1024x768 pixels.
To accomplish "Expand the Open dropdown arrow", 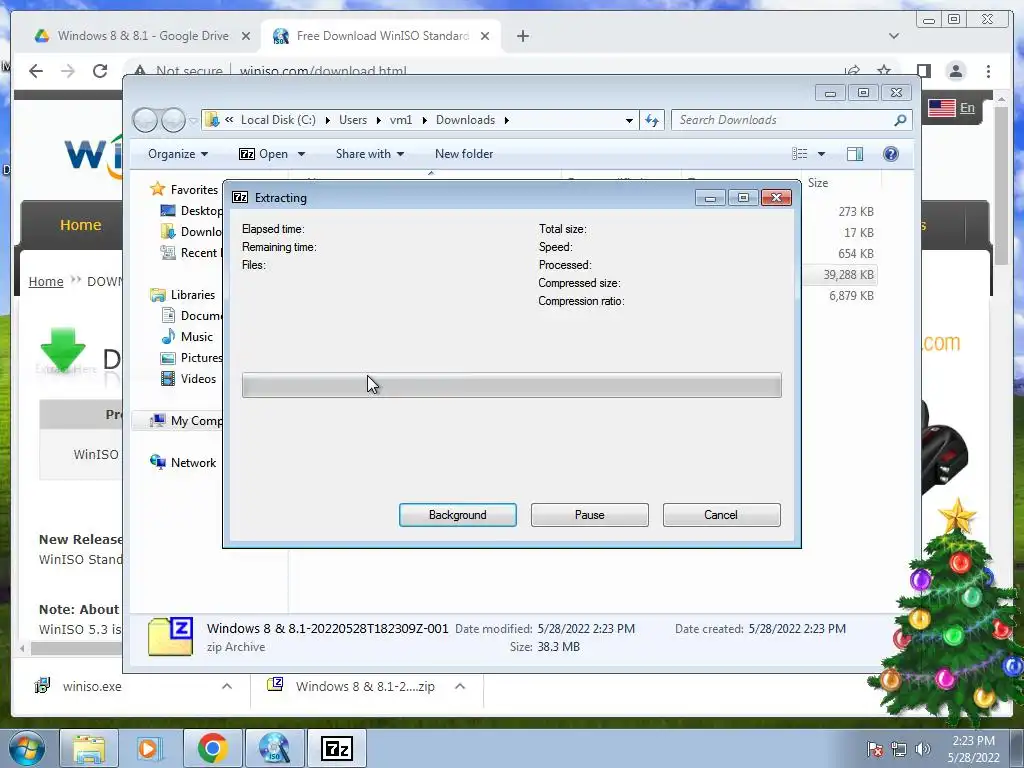I will pyautogui.click(x=301, y=154).
